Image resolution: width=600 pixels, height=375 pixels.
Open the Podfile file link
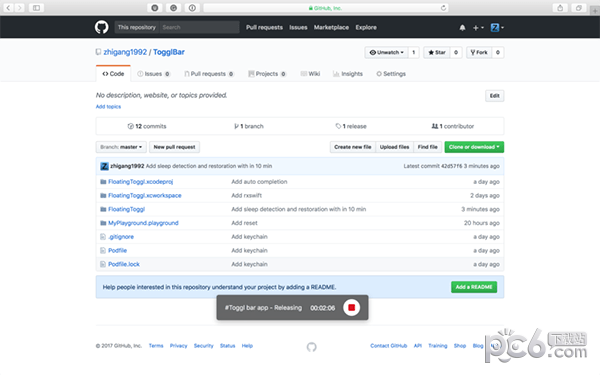(x=117, y=251)
